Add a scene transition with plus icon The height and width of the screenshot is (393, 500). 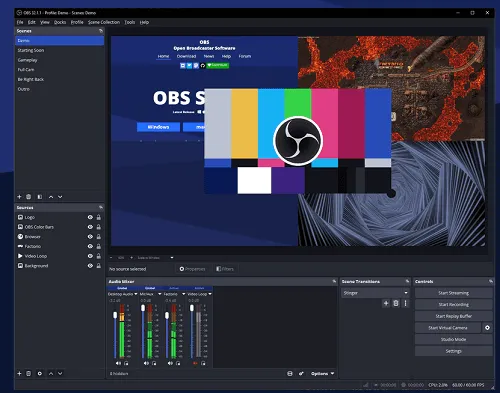pyautogui.click(x=386, y=303)
